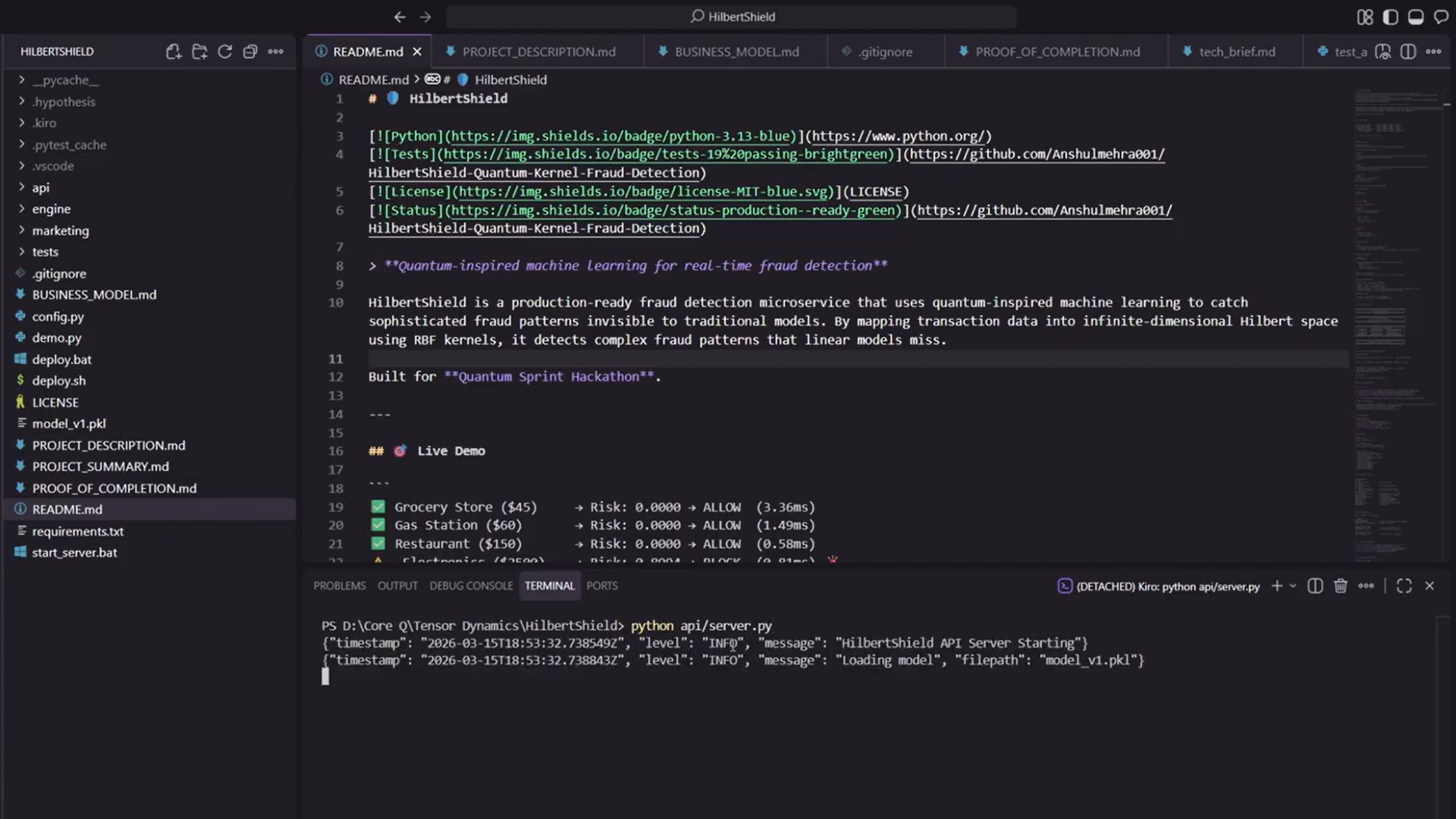Viewport: 1456px width, 819px height.
Task: Switch to the BUSINESS_MODEL.md tab
Action: coord(736,52)
